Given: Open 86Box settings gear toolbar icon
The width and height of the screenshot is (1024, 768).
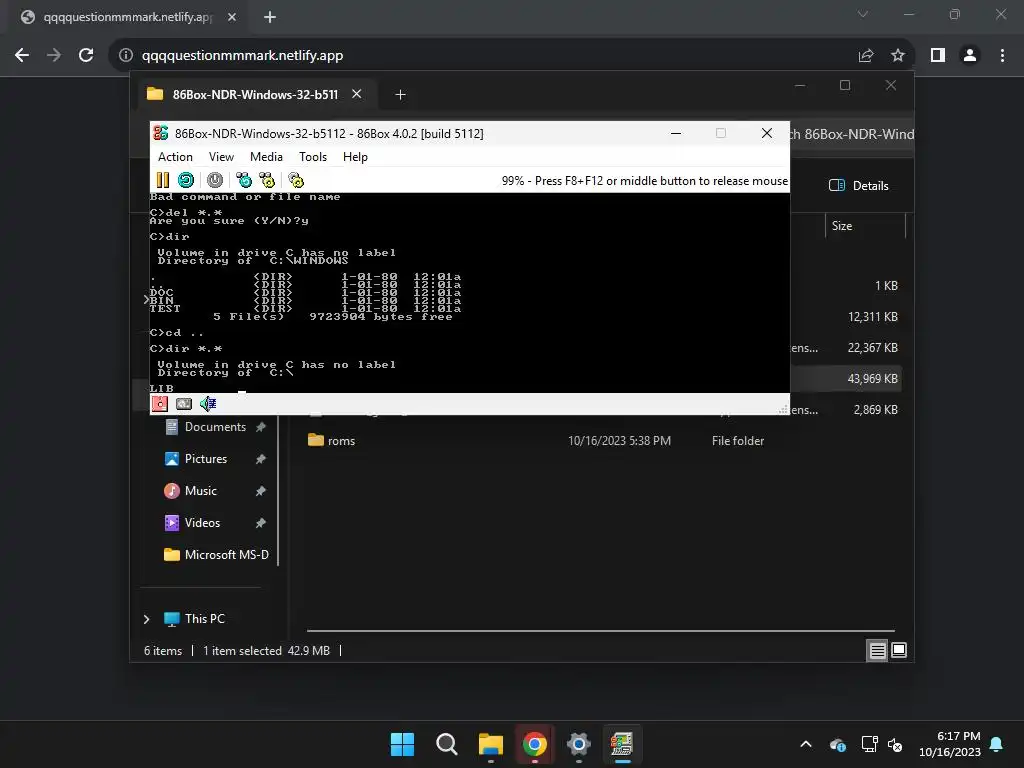Looking at the screenshot, I should click(x=296, y=180).
